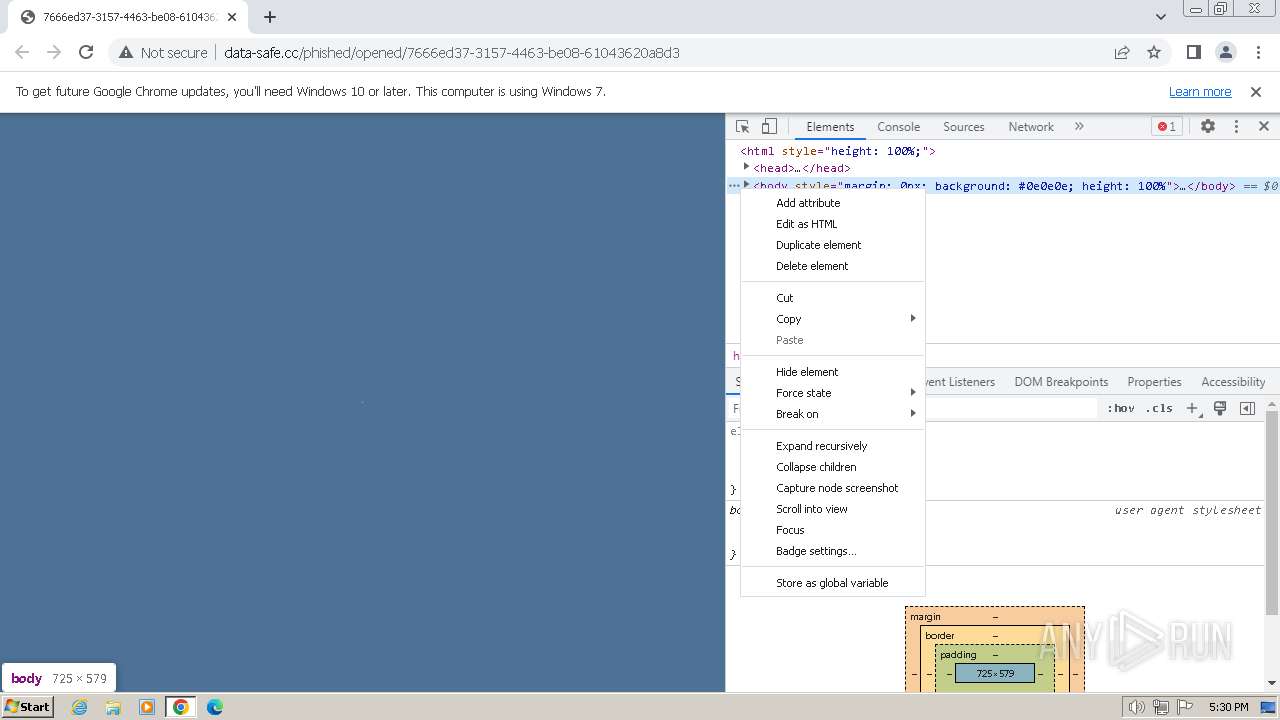
Task: Open the Chrome side panel icon
Action: (1193, 53)
